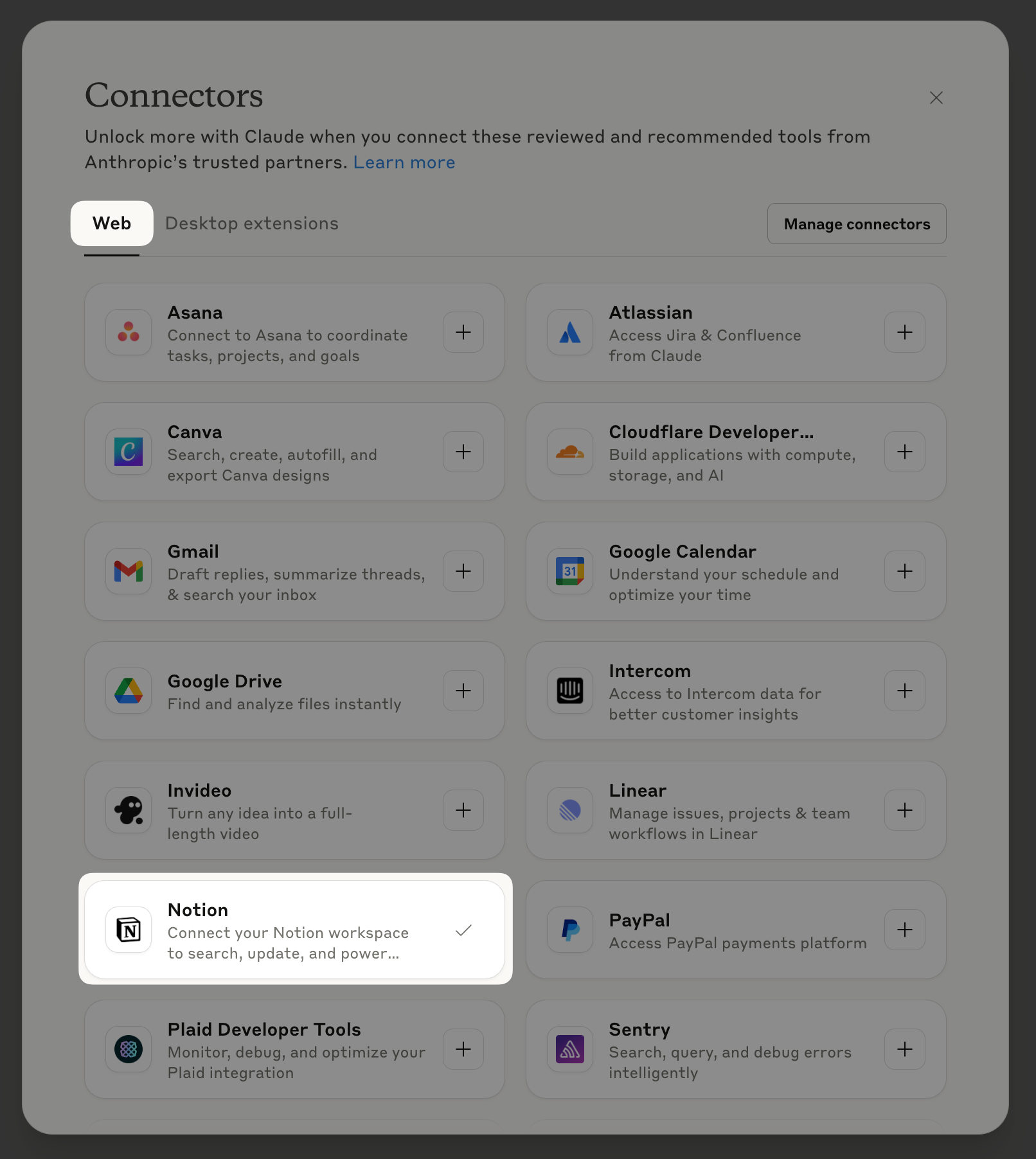Click the Sentry logo icon
Image resolution: width=1036 pixels, height=1159 pixels.
pyautogui.click(x=570, y=1049)
